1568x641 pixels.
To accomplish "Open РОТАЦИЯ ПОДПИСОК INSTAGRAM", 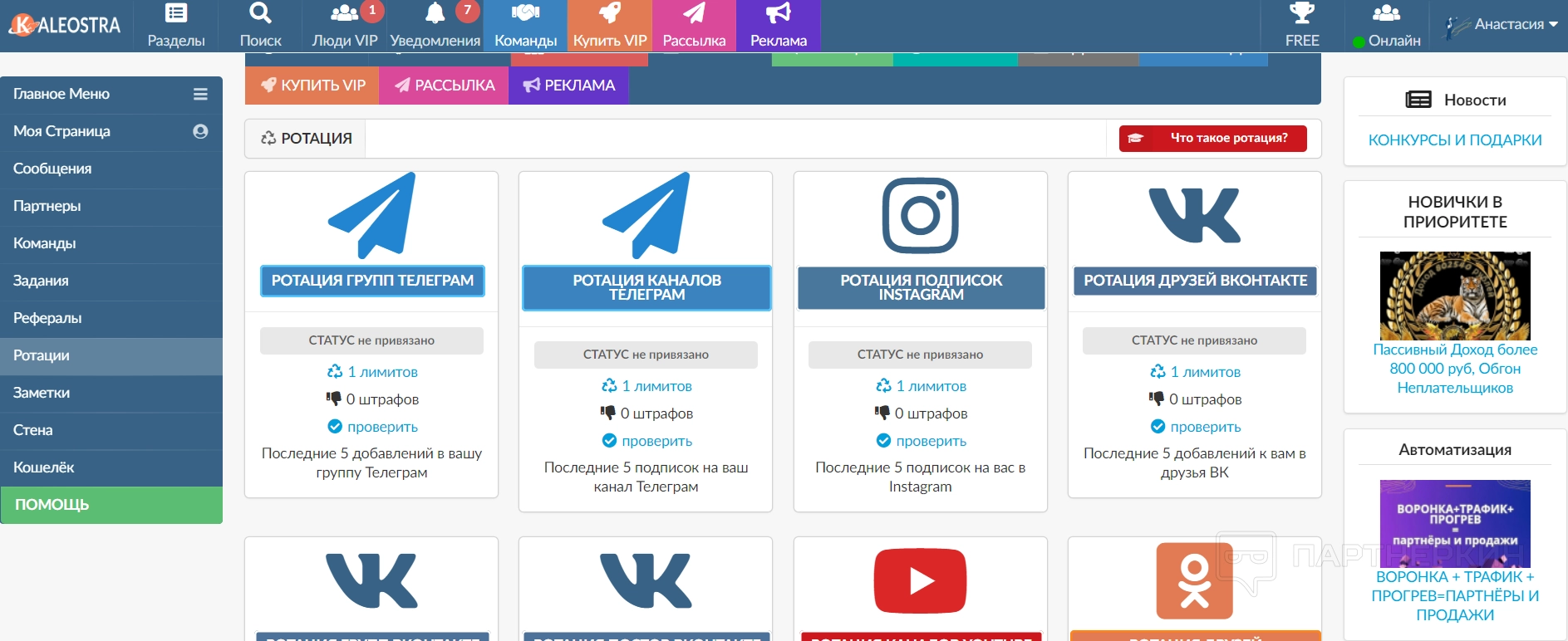I will [x=921, y=287].
